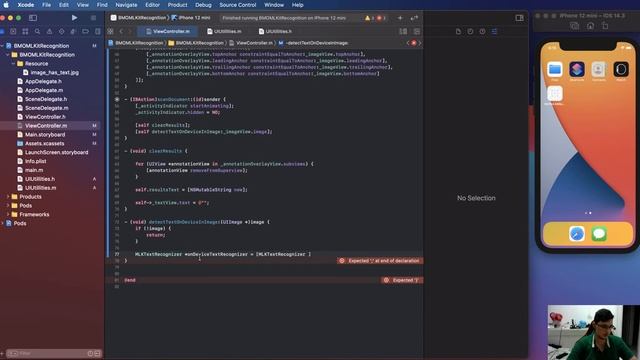This screenshot has height=360, width=640.
Task: Expand the Products folder
Action: click(x=8, y=197)
